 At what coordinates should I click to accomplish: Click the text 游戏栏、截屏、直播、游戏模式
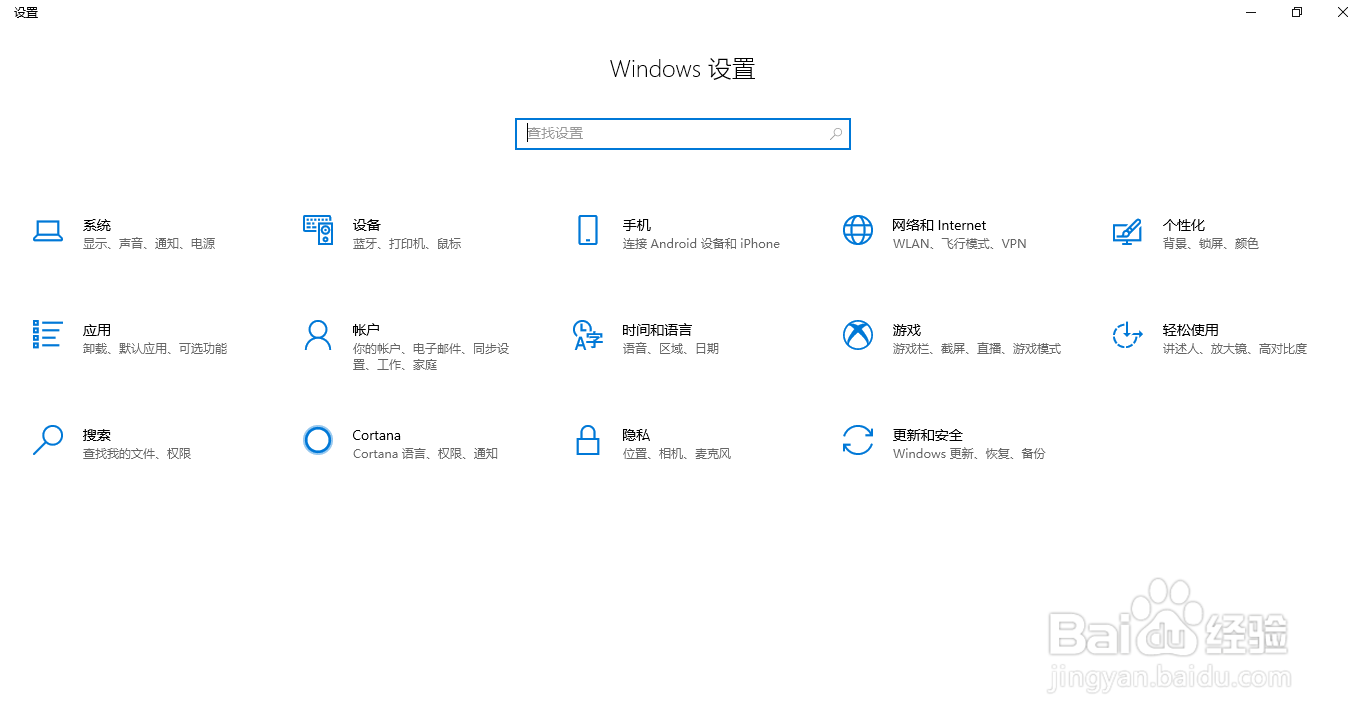977,349
